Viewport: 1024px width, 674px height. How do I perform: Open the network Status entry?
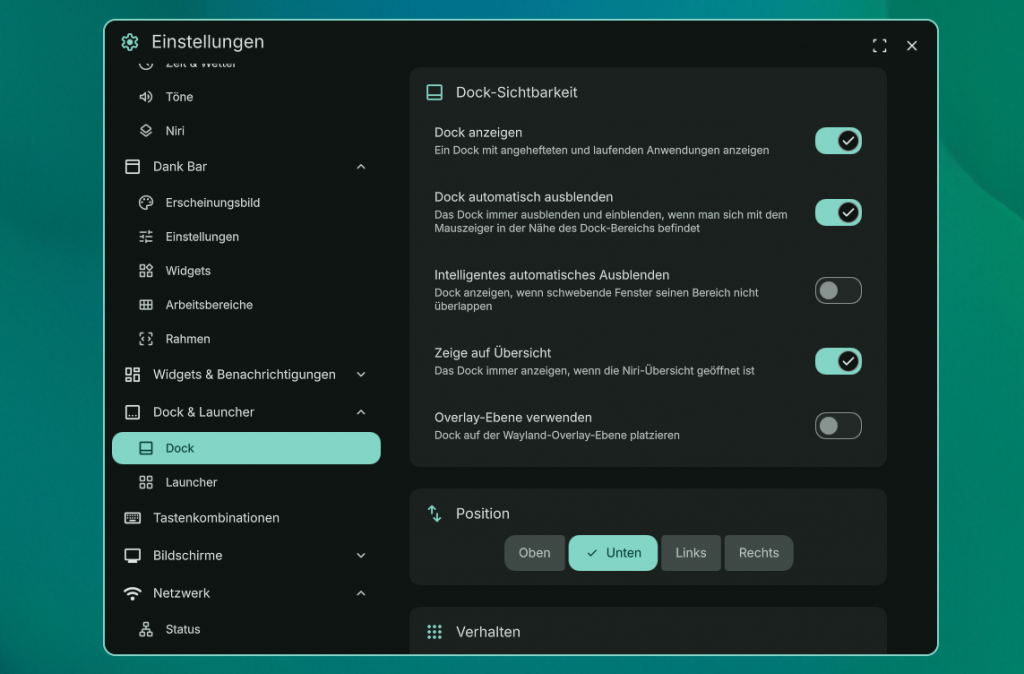pos(246,629)
